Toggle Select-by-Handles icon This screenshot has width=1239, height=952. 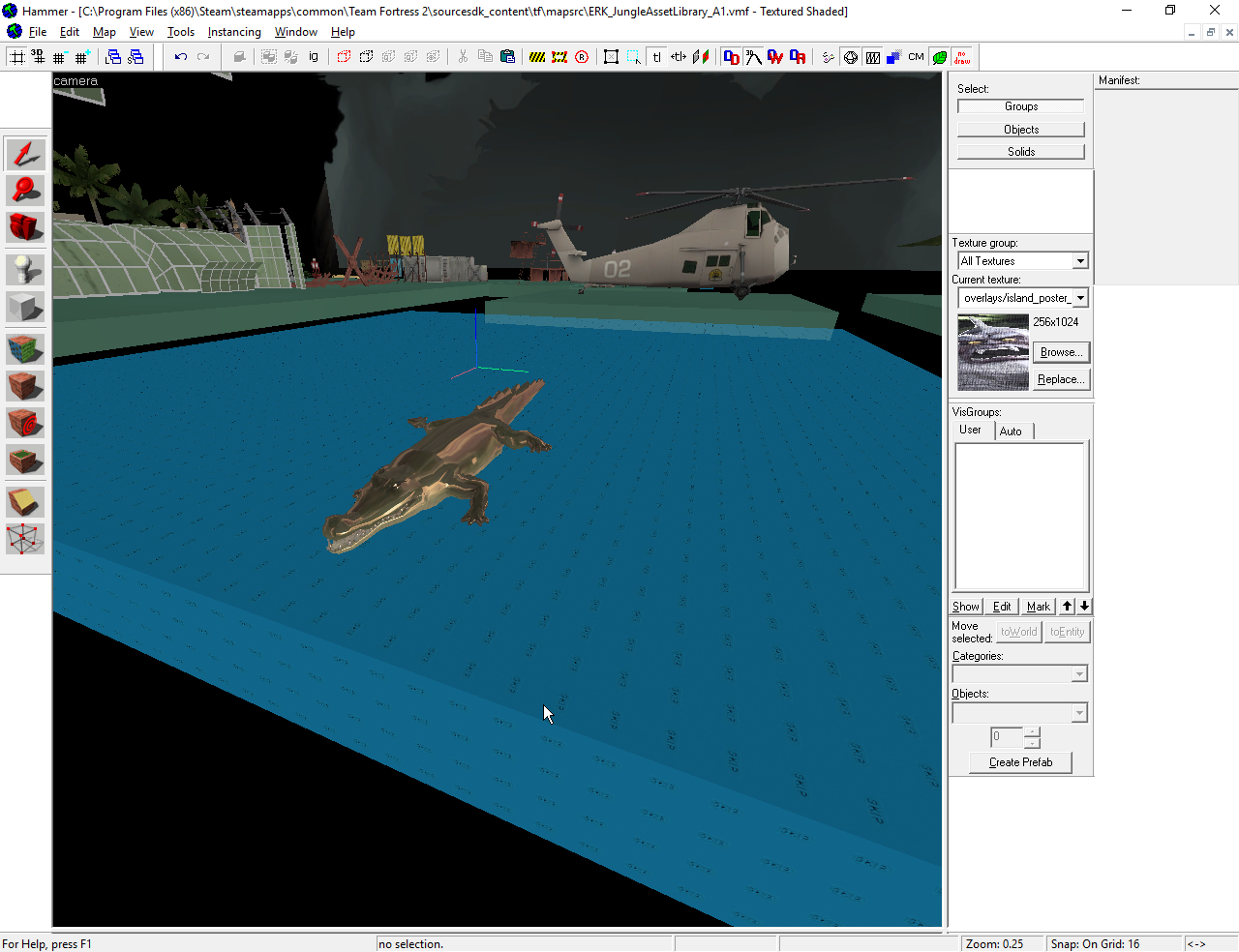click(x=612, y=57)
